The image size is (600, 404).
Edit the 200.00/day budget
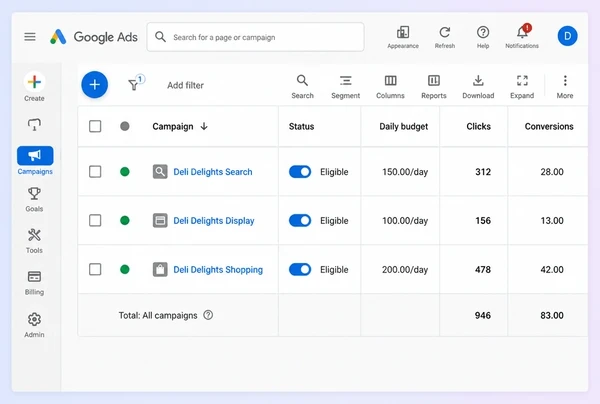405,270
